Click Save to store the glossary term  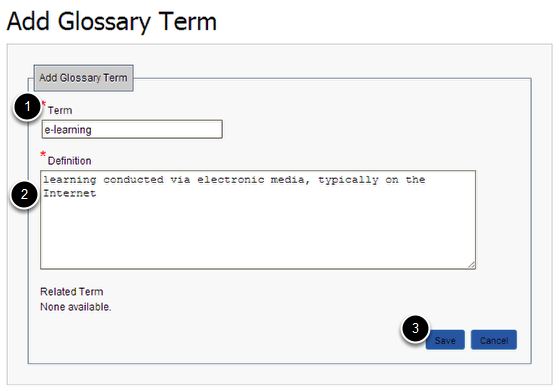(445, 340)
